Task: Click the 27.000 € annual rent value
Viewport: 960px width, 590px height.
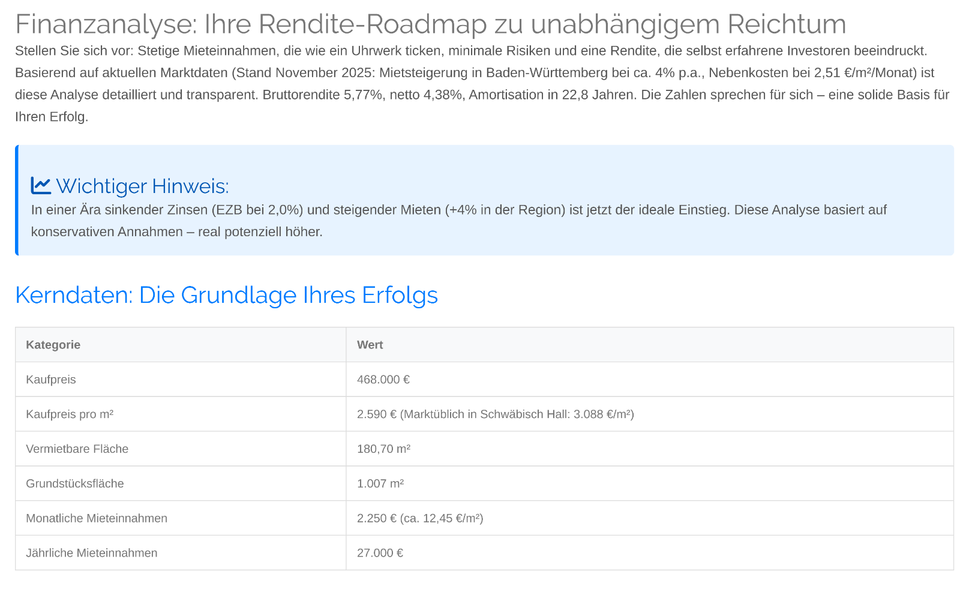Action: (x=380, y=553)
